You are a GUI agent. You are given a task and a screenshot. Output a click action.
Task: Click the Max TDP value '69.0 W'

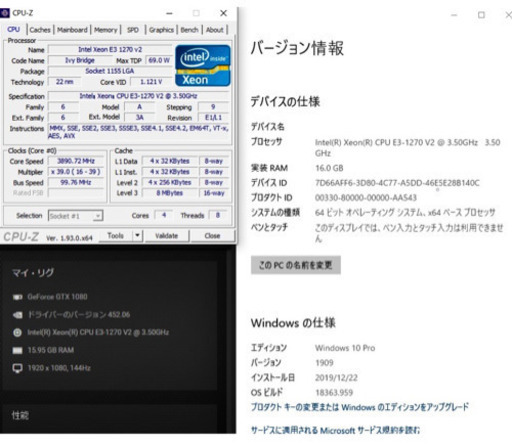point(159,61)
